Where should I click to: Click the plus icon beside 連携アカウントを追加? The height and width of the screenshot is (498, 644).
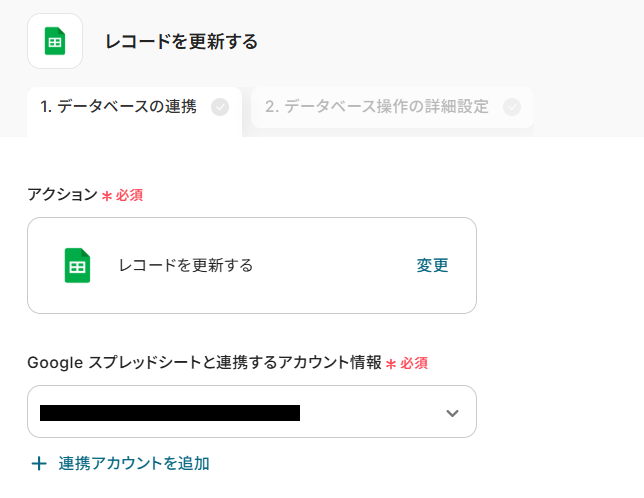[39, 464]
